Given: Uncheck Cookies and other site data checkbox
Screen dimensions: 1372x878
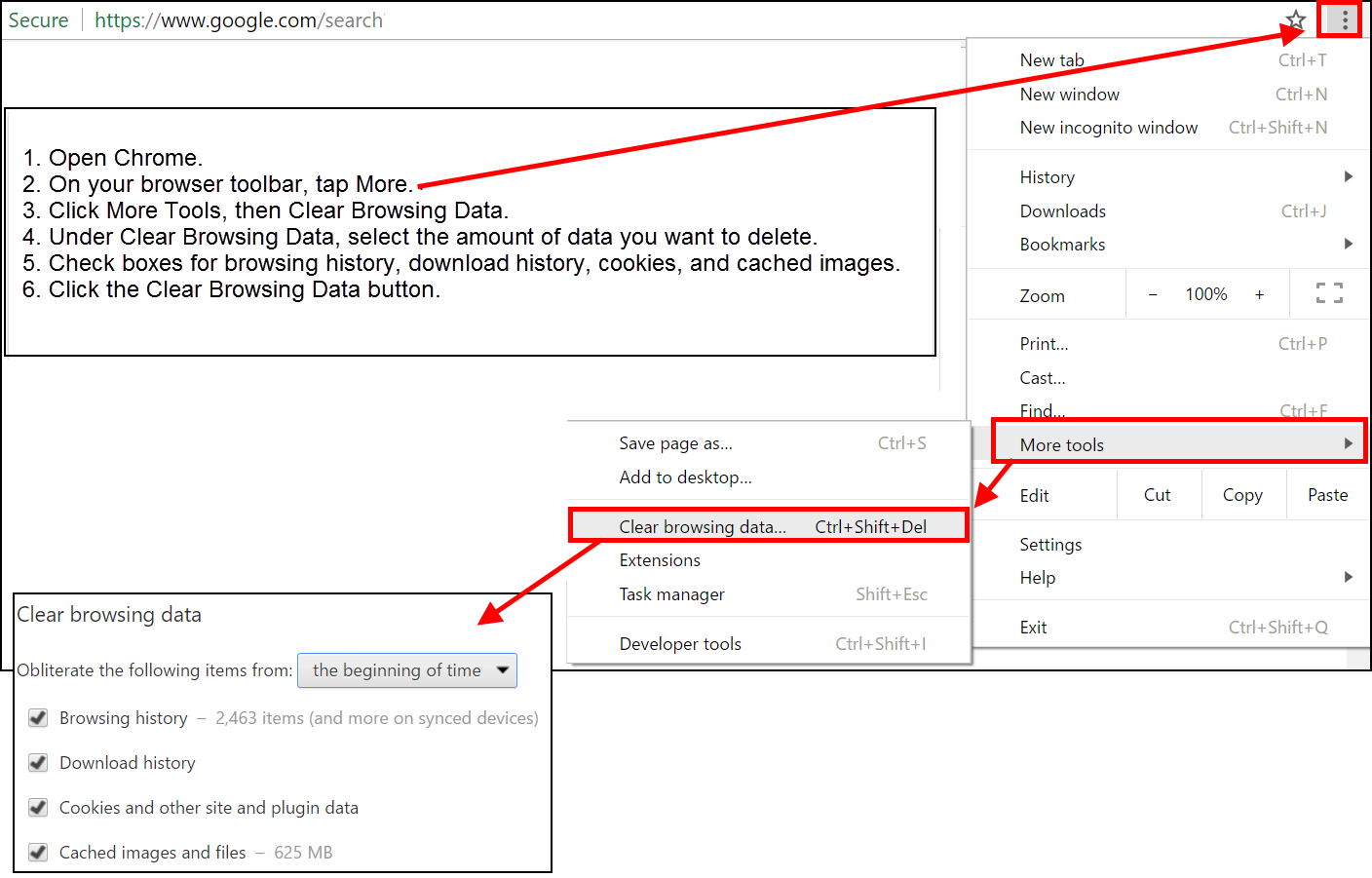Looking at the screenshot, I should (x=38, y=808).
